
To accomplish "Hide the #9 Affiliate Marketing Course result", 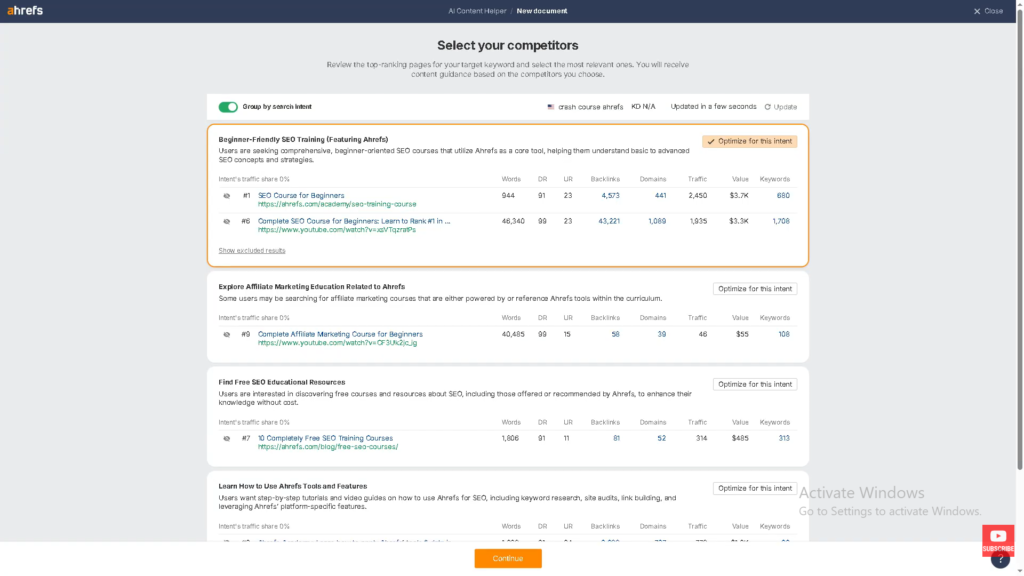I will pyautogui.click(x=227, y=335).
